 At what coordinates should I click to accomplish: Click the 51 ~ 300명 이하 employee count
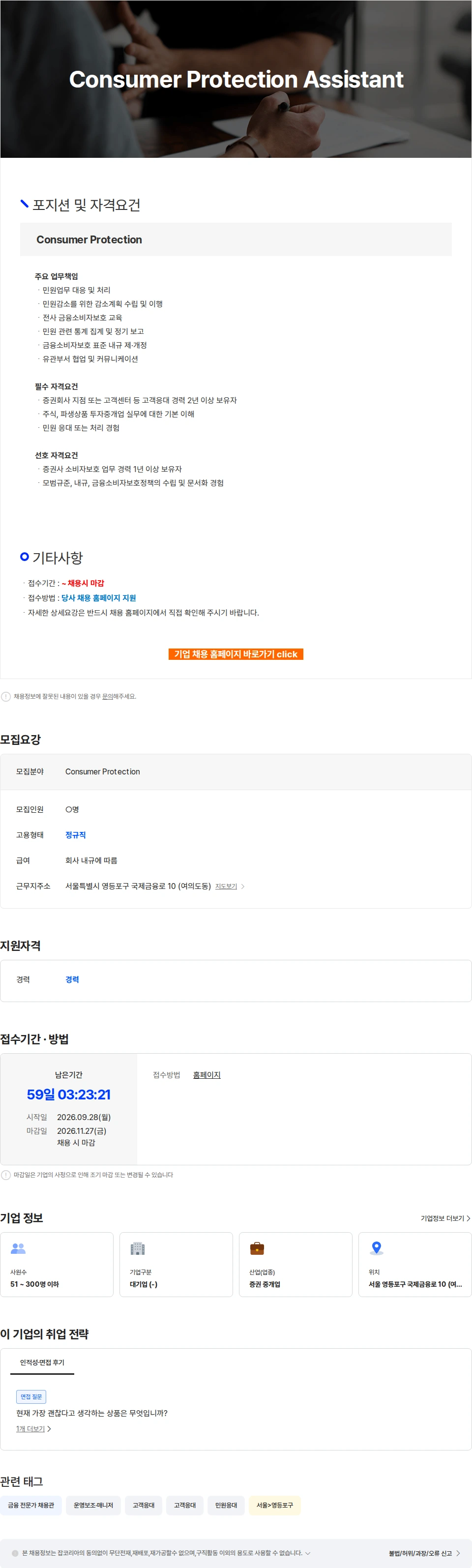(35, 1284)
